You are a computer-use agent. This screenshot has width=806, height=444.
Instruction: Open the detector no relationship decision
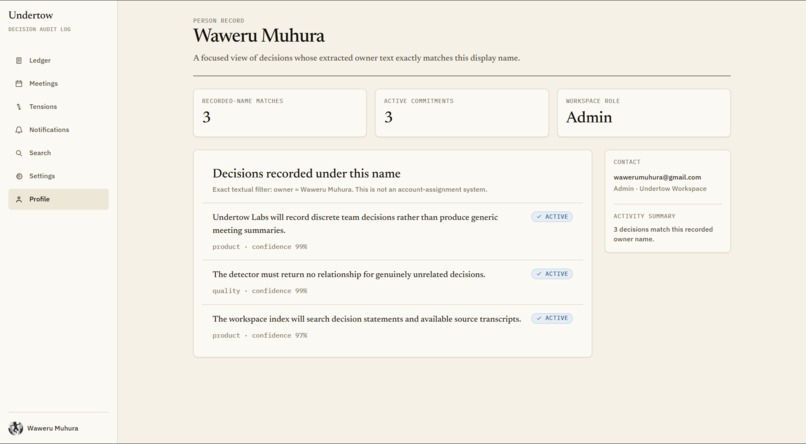pyautogui.click(x=393, y=282)
